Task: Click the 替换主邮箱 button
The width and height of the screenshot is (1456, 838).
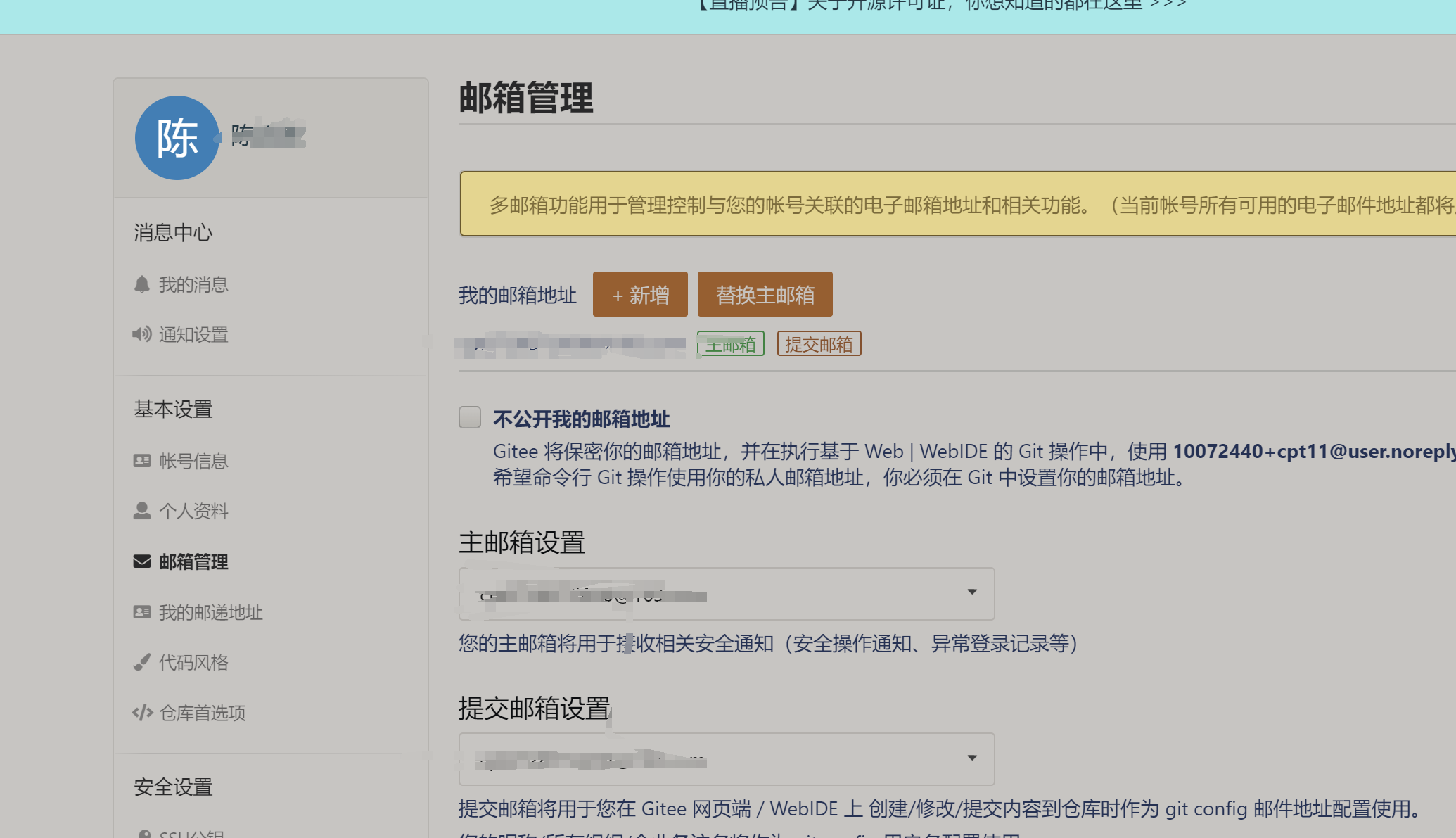Action: tap(765, 294)
